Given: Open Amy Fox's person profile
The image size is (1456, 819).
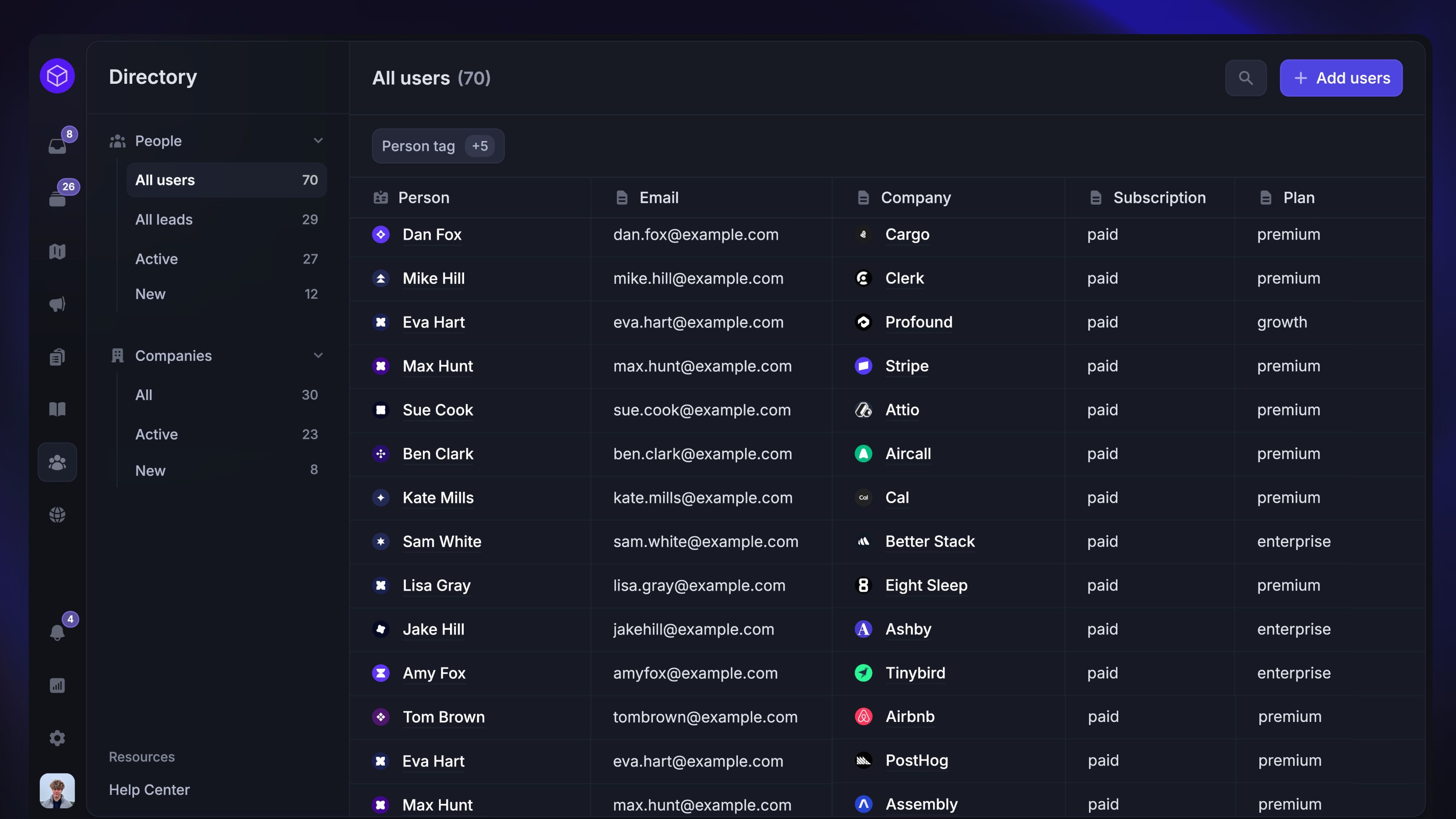Looking at the screenshot, I should [x=434, y=673].
